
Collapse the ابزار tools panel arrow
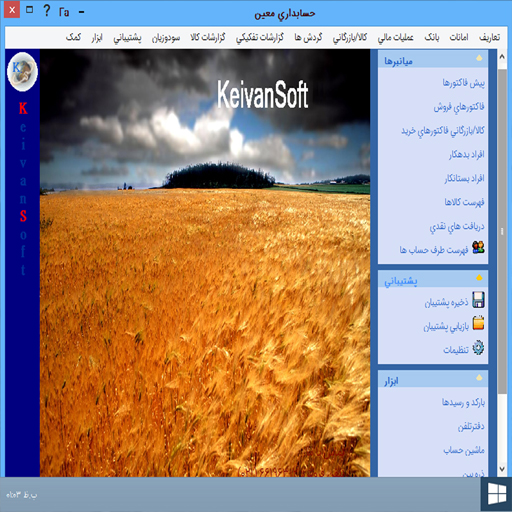pos(479,378)
